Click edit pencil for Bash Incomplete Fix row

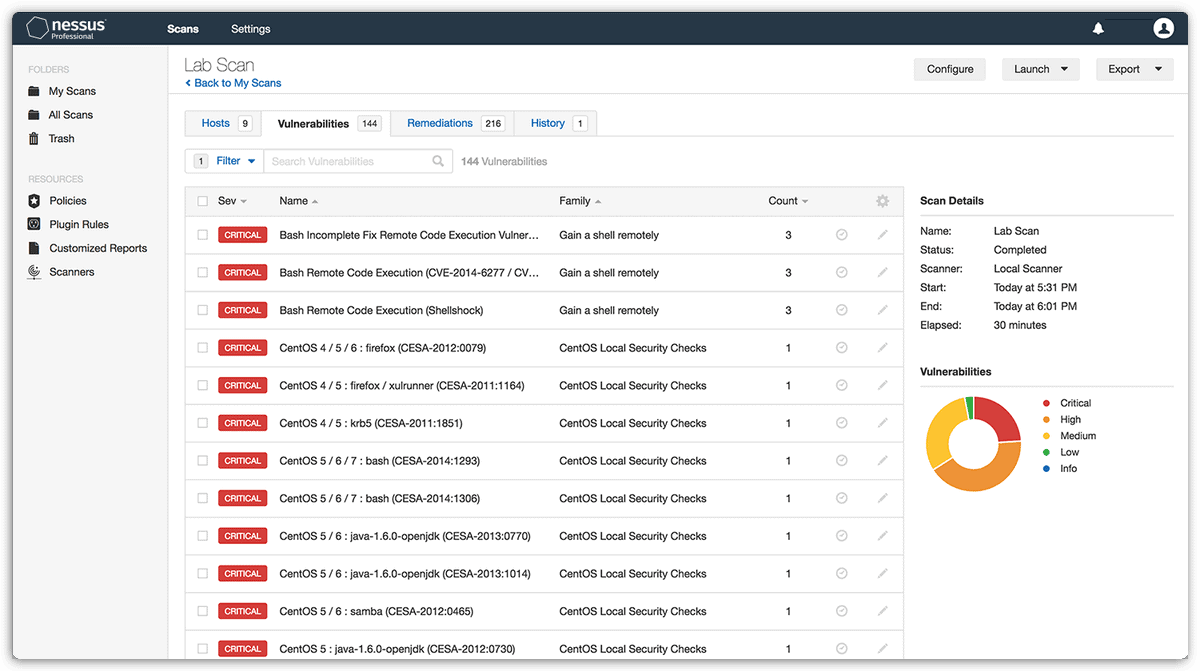[882, 235]
